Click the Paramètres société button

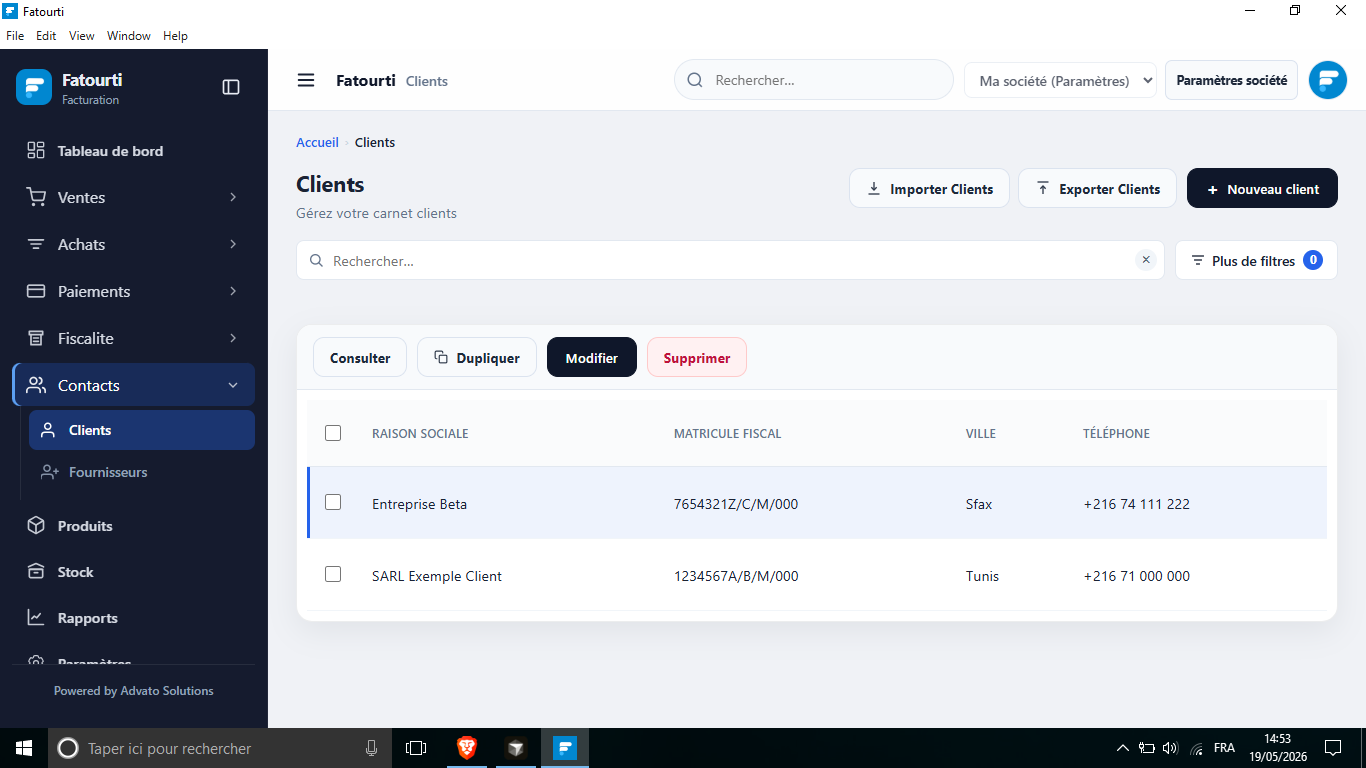[x=1231, y=80]
